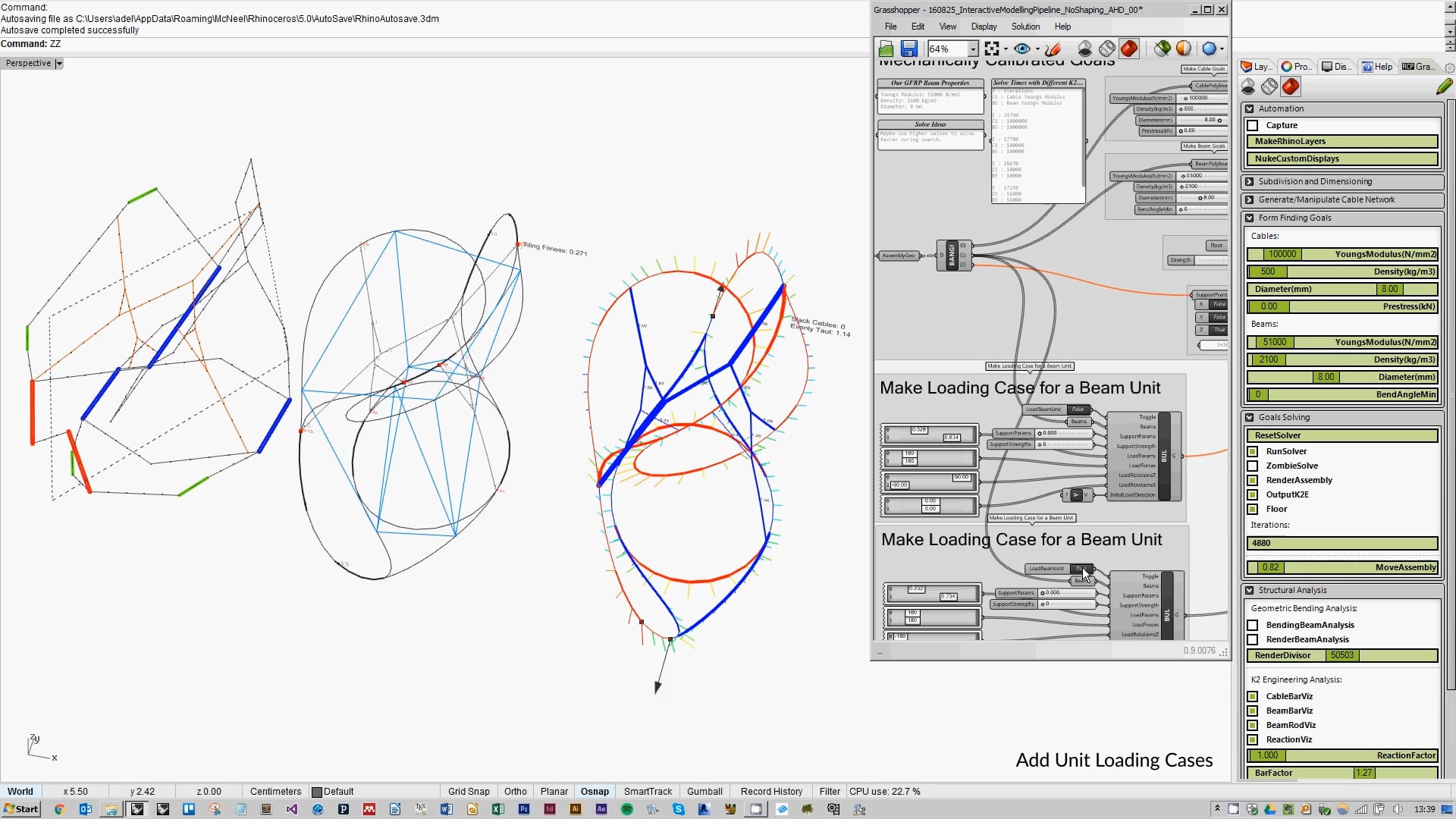Open the 64% zoom level dropdown
This screenshot has width=1456, height=819.
[x=973, y=49]
